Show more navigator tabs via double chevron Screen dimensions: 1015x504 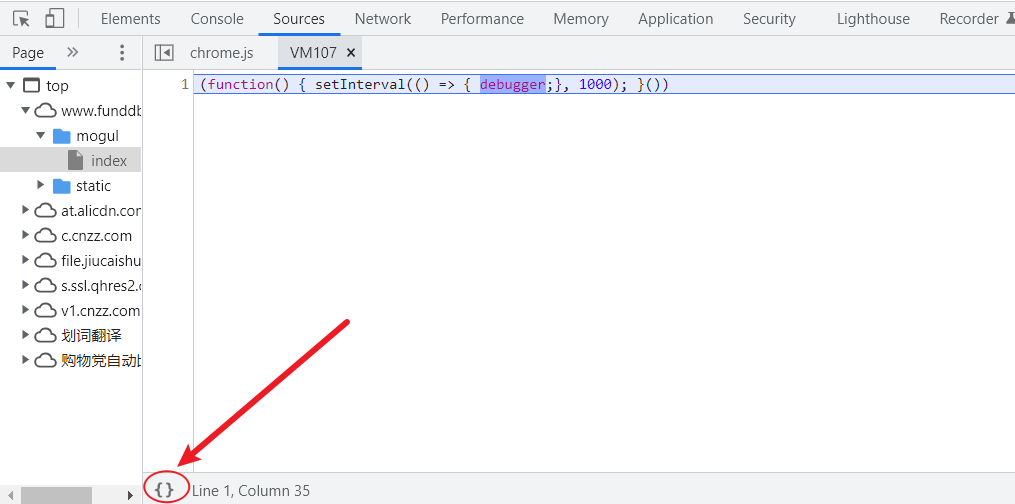(x=72, y=52)
